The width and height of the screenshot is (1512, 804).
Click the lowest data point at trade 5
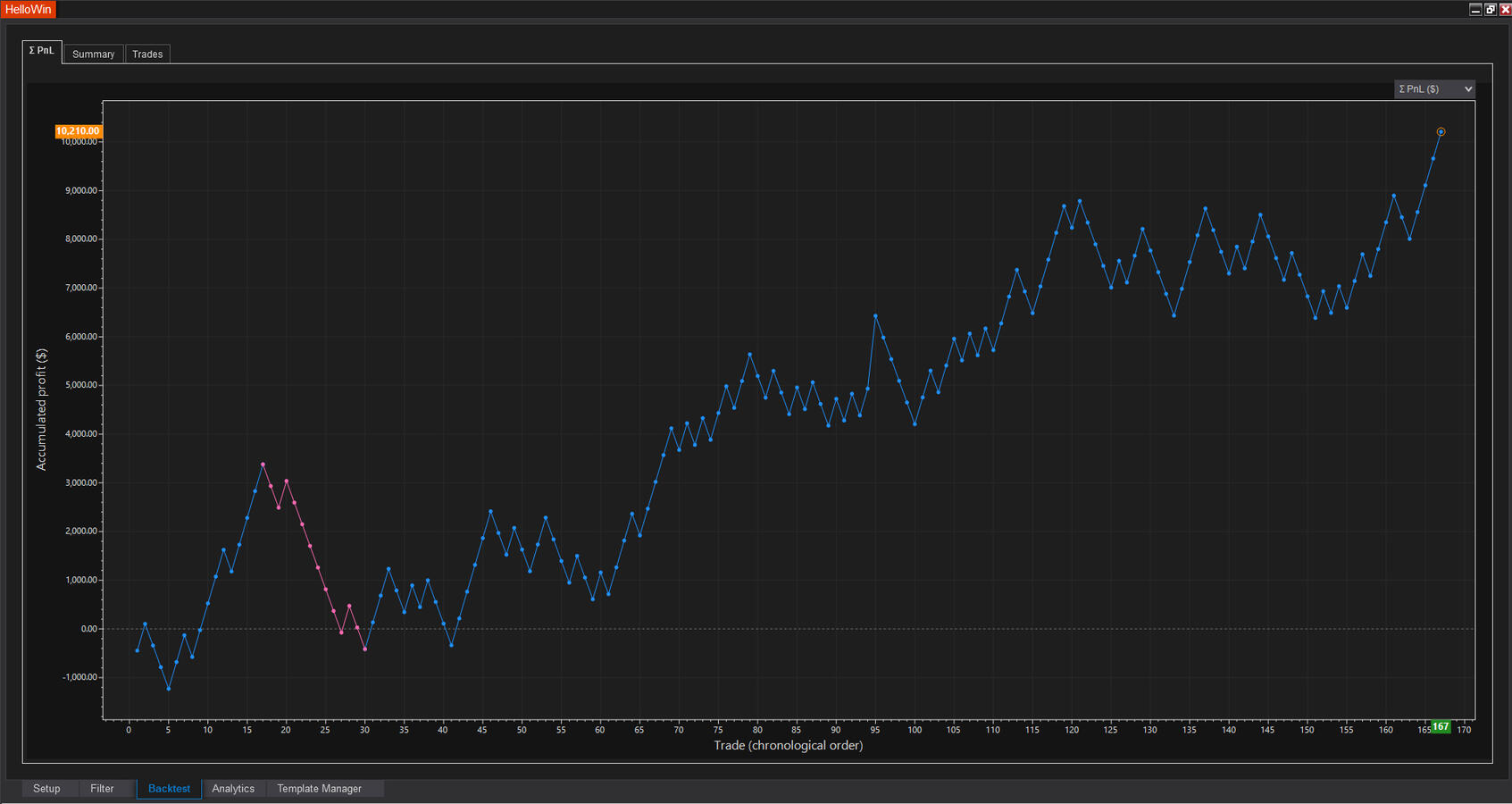click(169, 689)
